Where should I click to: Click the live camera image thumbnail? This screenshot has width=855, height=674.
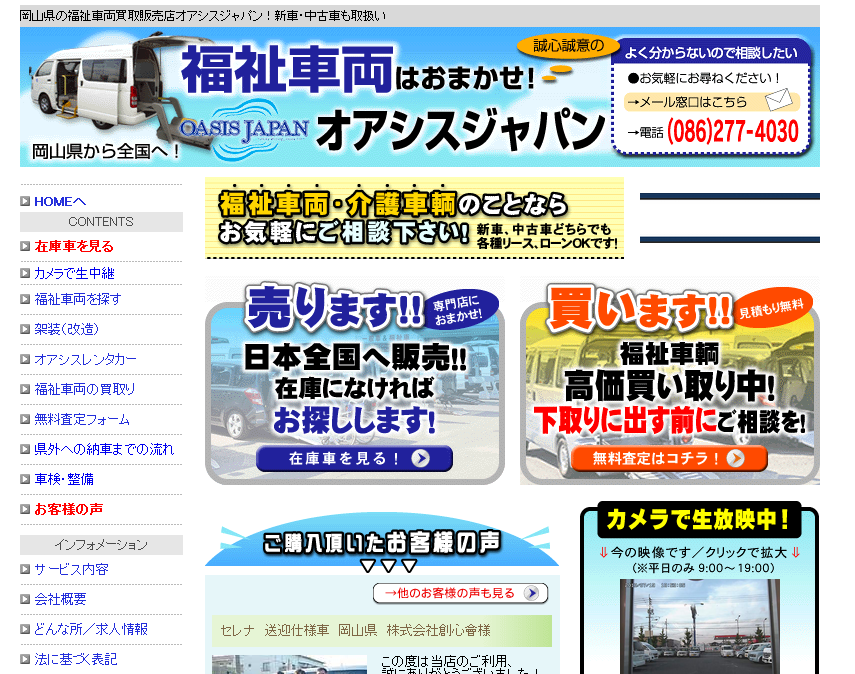(x=700, y=627)
